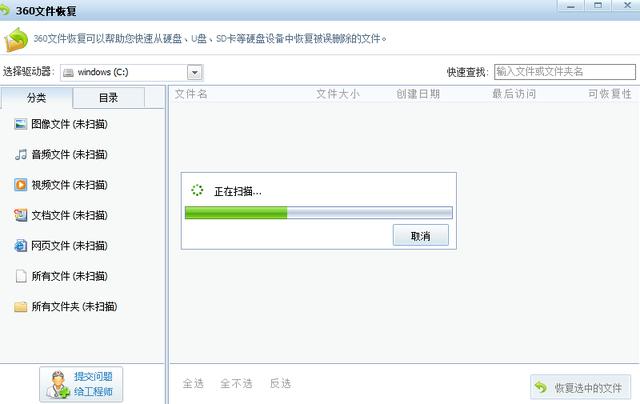Click the 全不选 link

[236, 384]
